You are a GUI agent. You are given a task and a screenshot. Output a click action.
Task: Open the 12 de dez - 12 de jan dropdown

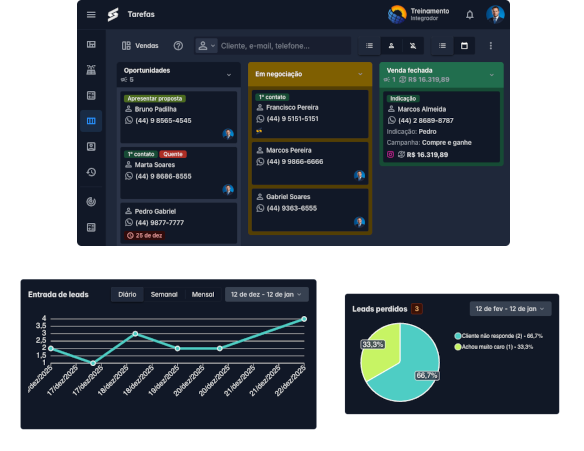267,295
